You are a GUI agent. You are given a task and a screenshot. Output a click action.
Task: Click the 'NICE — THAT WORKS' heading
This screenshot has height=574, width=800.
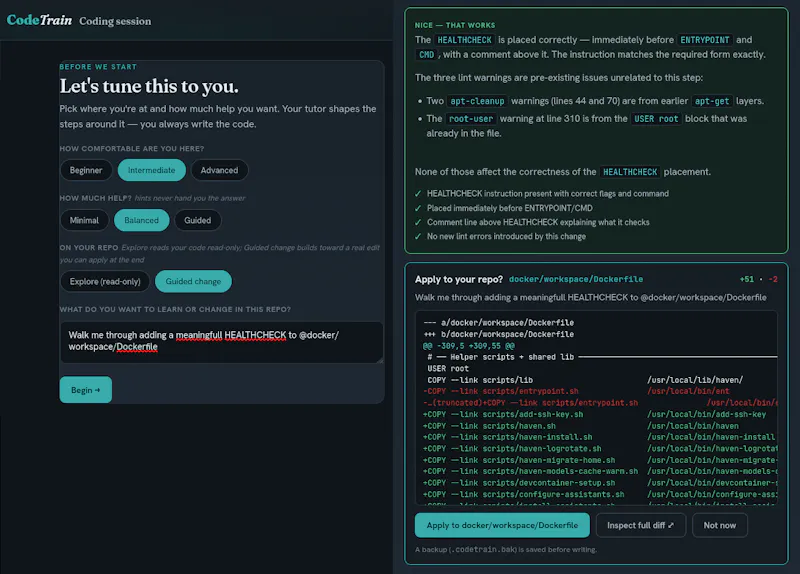(x=455, y=25)
